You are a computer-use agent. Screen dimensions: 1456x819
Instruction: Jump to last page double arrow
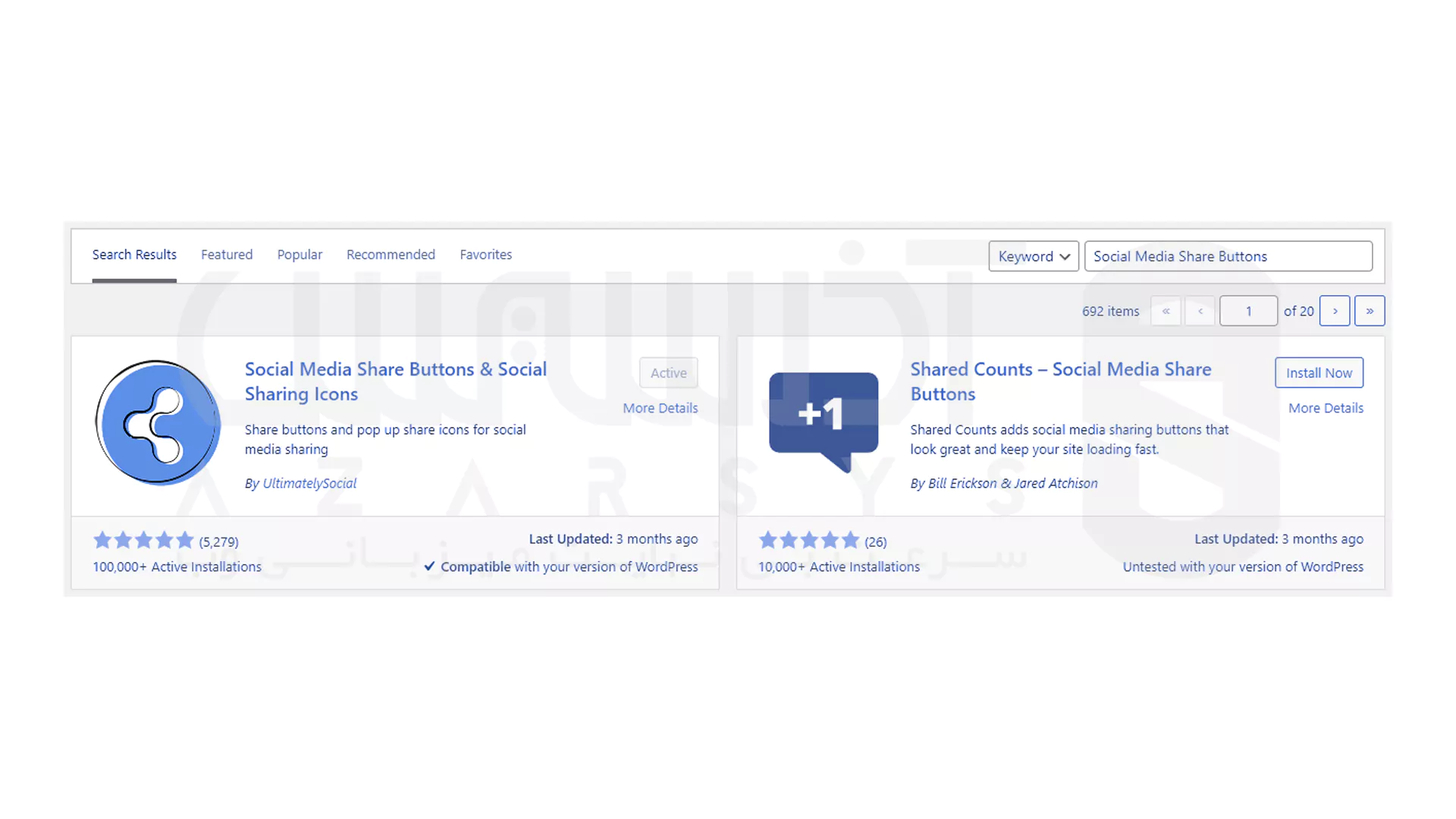pos(1370,311)
